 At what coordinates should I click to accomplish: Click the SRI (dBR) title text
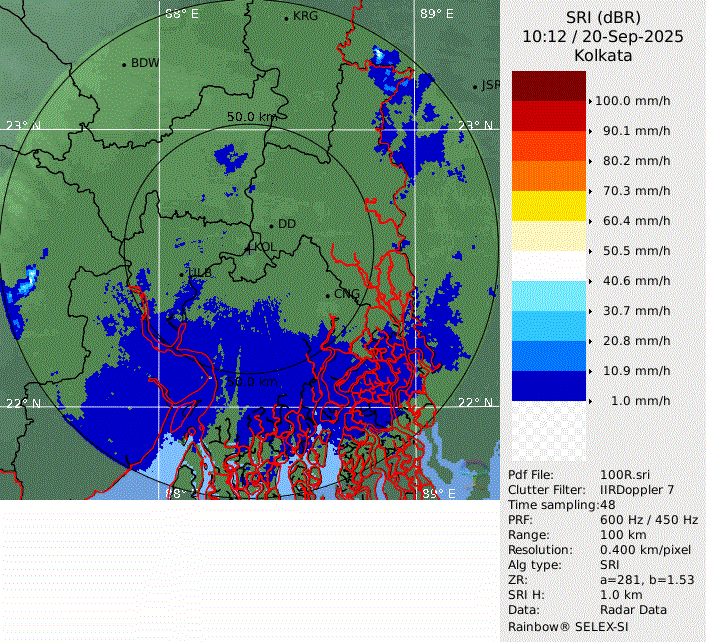click(603, 18)
